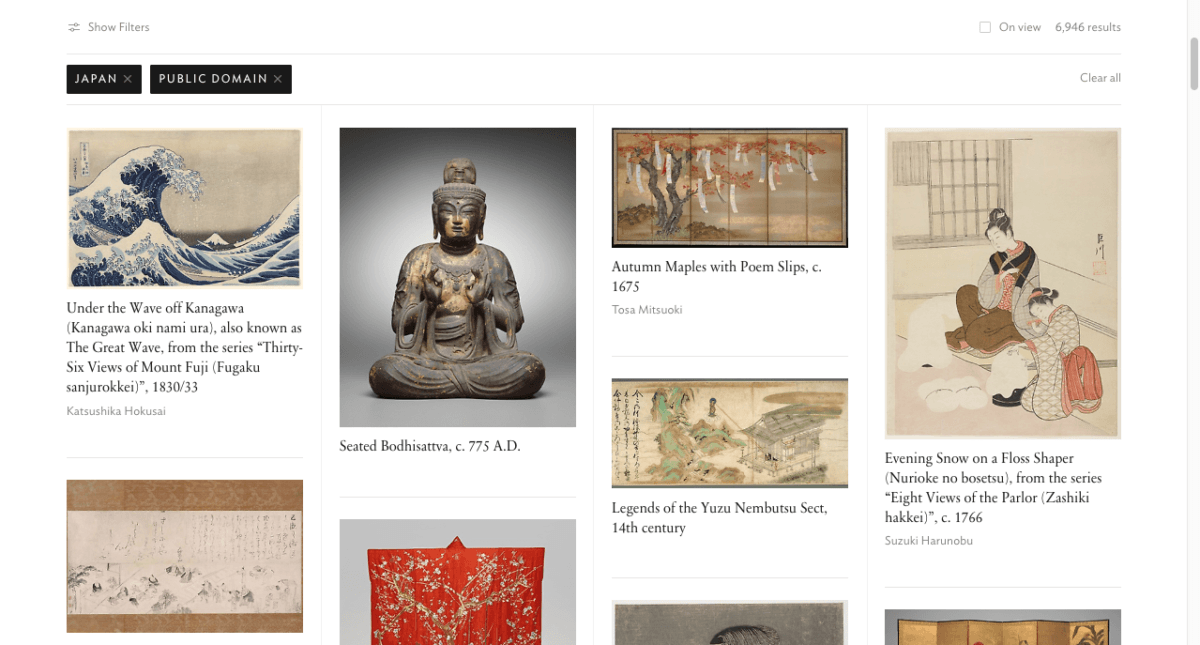Open the gold folding screen image below Harunobu
Screen dimensions: 1200x645
[1003, 627]
